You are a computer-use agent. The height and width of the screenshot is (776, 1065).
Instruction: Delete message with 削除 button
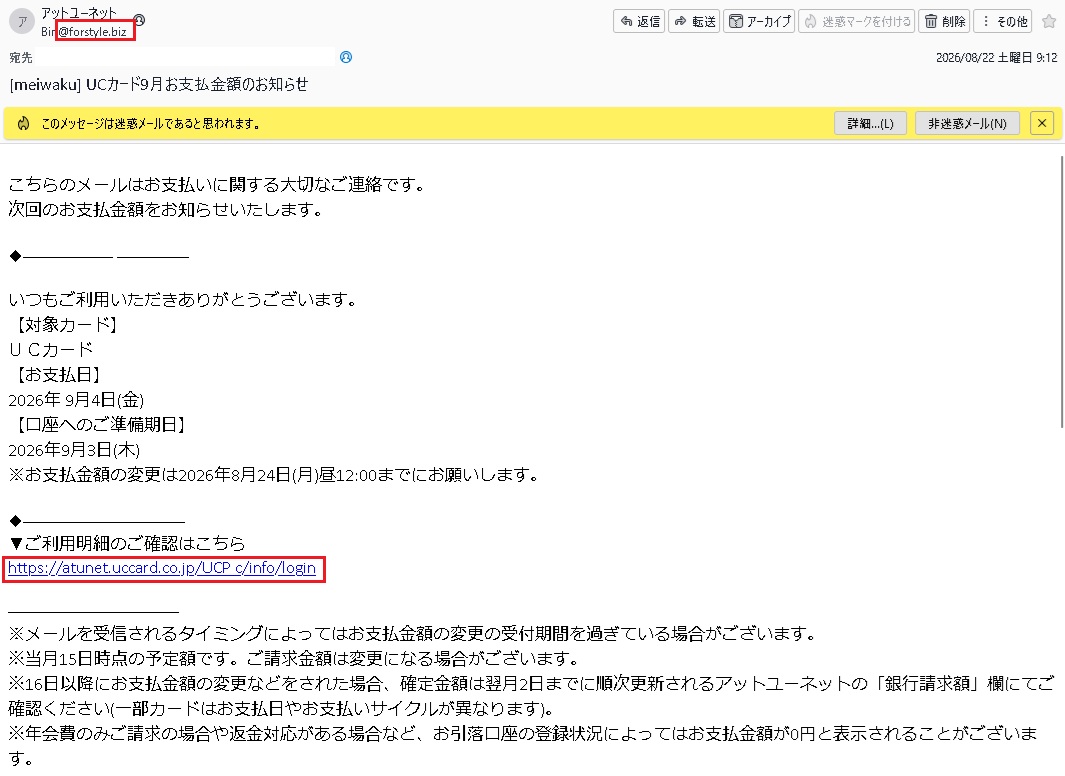click(944, 21)
